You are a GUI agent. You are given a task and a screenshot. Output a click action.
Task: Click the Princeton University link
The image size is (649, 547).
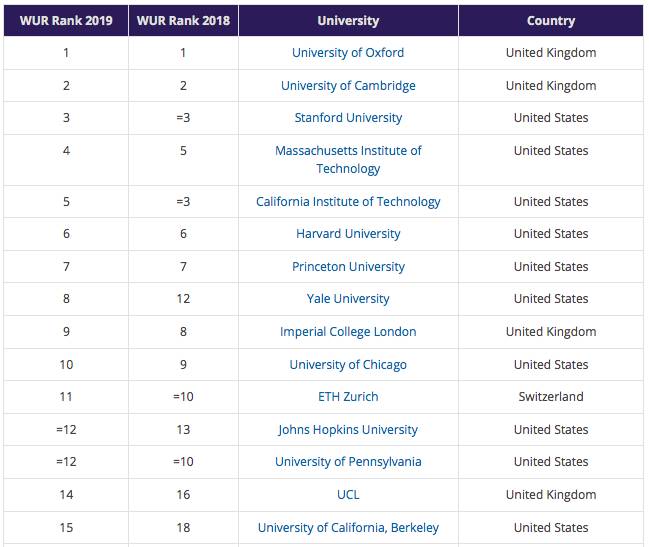coord(348,267)
